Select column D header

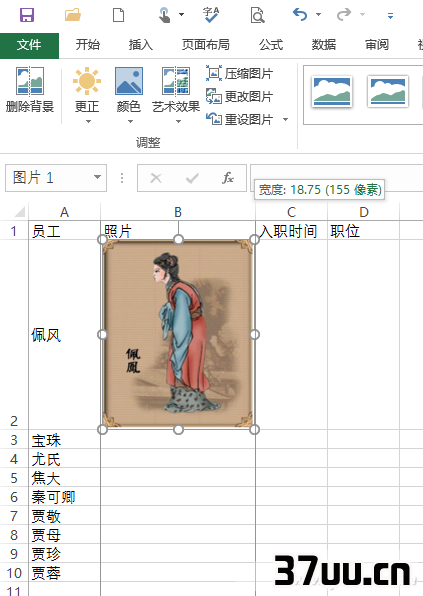click(x=364, y=212)
